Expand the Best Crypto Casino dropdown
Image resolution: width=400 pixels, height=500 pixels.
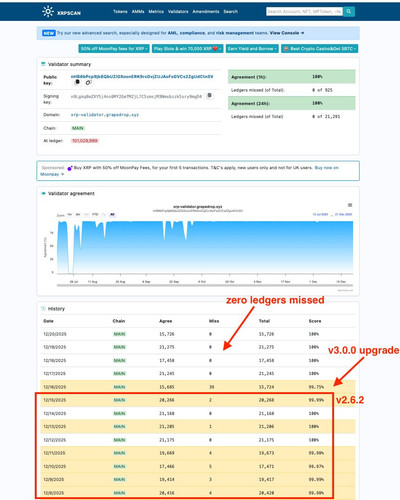click(320, 49)
